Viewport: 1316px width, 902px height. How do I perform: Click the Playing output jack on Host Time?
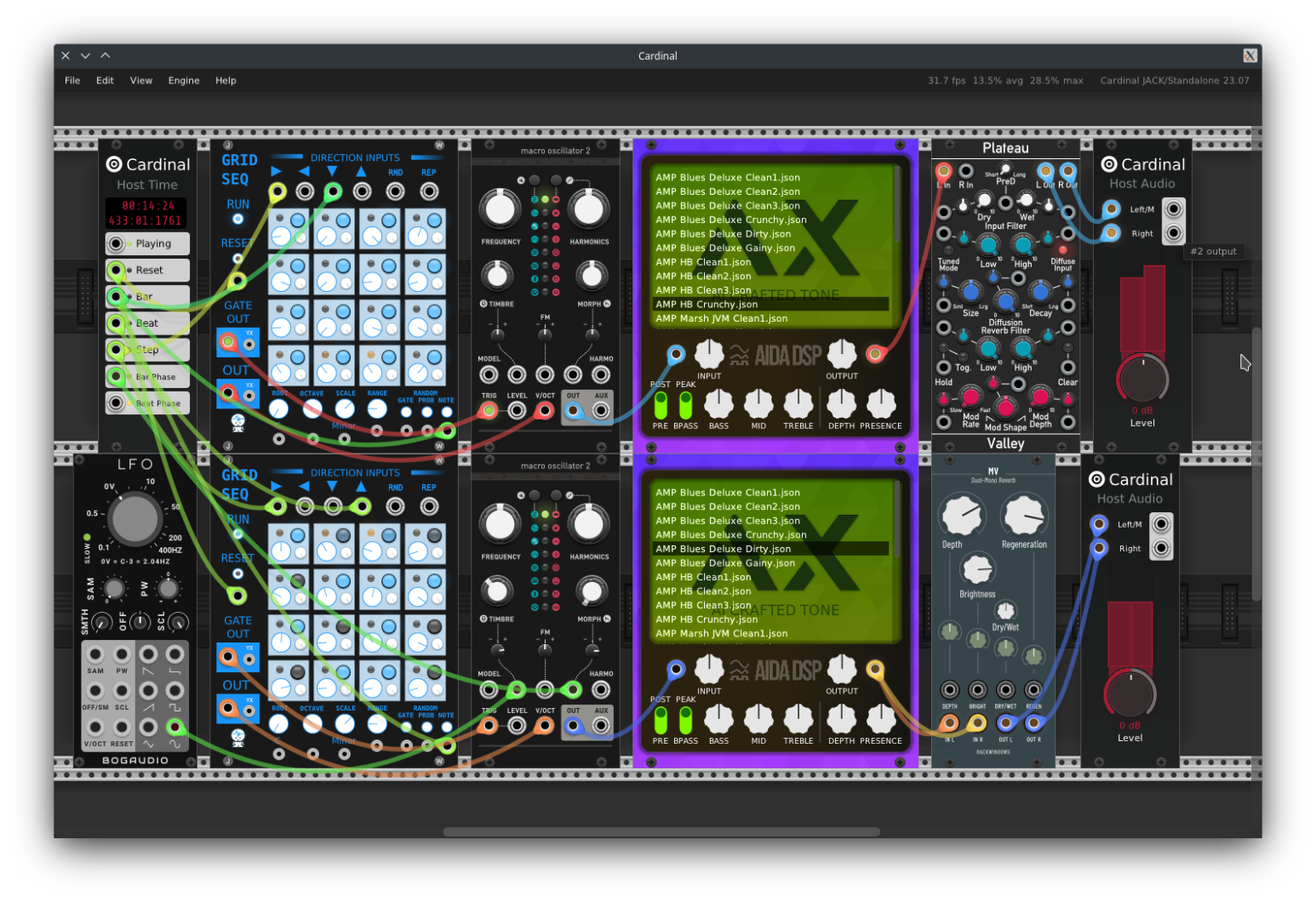tap(117, 243)
